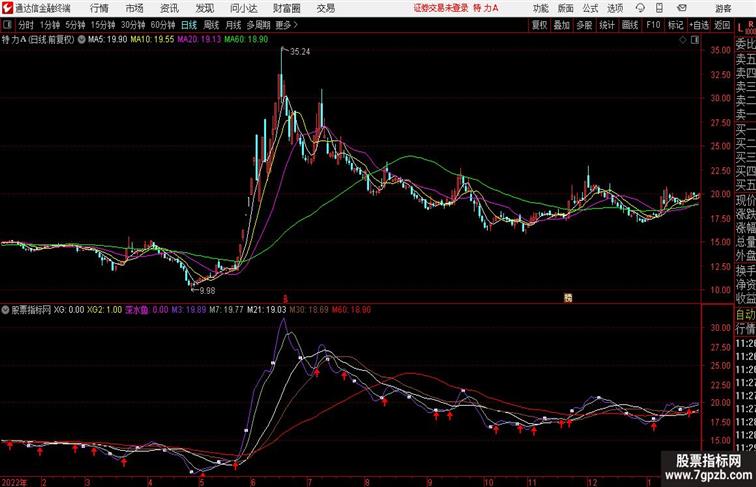Viewport: 756px width, 487px height.
Task: Click the 2022年 label on time axis
Action: tap(14, 482)
